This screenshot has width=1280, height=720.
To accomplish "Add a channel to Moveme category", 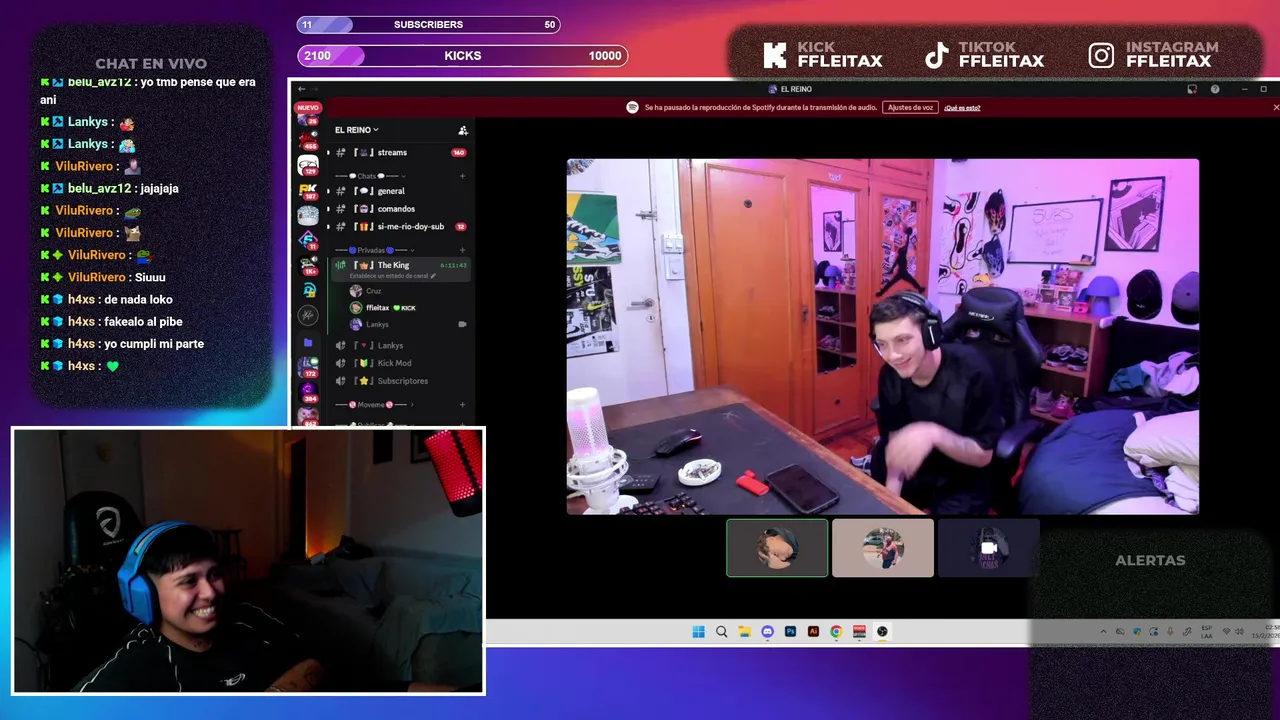I will click(x=462, y=405).
